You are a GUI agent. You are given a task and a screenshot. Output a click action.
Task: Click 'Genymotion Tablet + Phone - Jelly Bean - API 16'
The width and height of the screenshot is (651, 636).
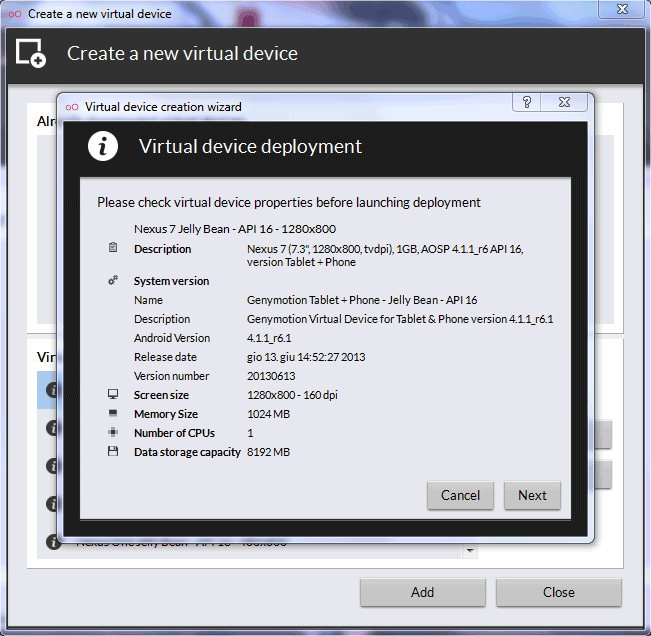[362, 300]
